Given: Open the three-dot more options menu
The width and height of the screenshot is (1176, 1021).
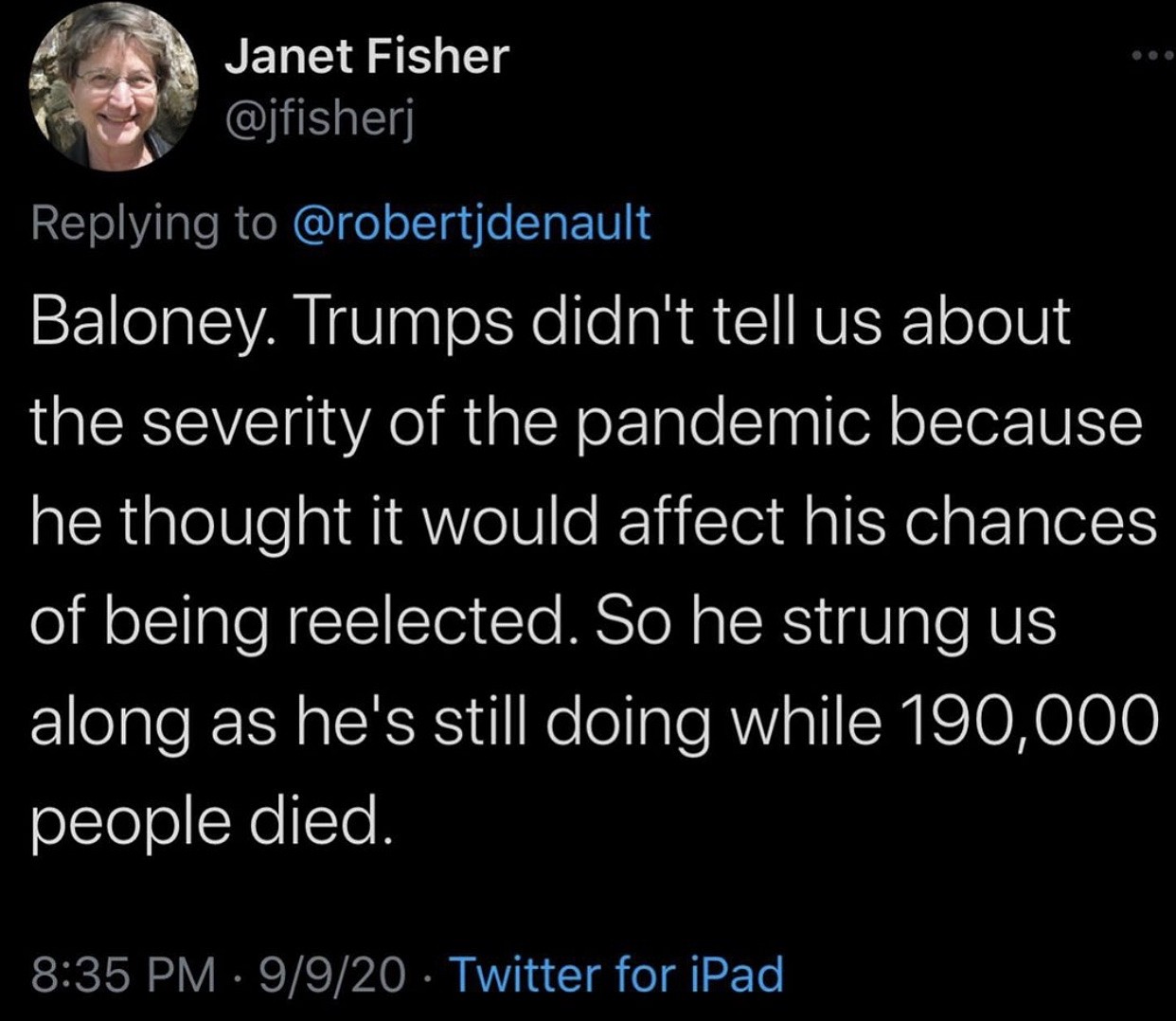Looking at the screenshot, I should point(1154,55).
